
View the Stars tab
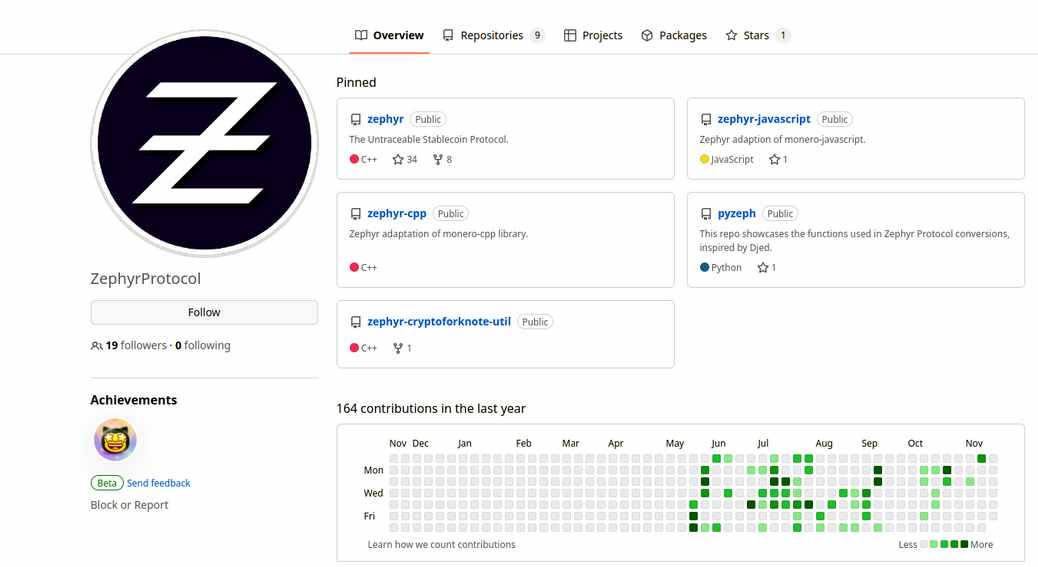[x=757, y=35]
